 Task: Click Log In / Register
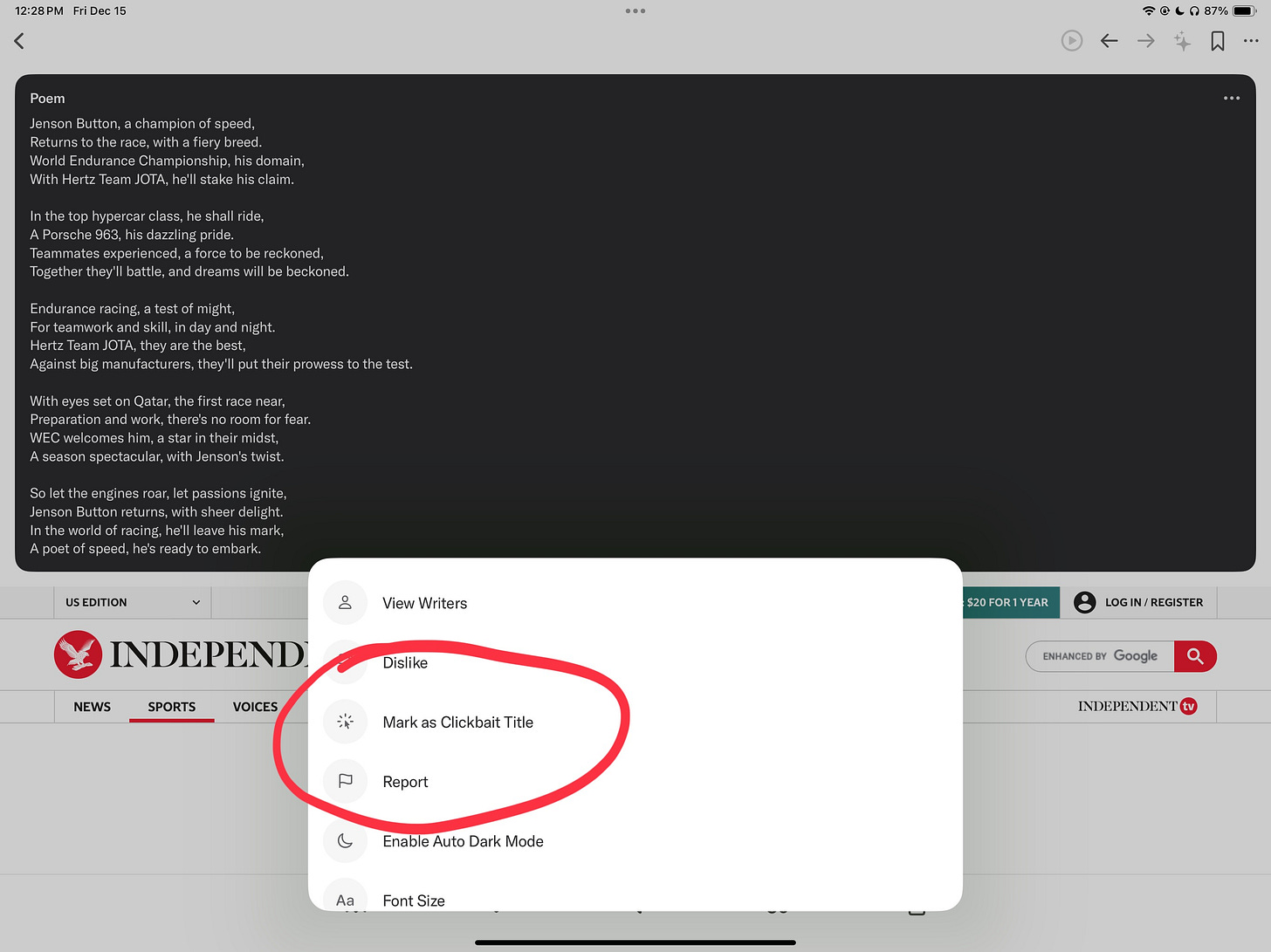click(1154, 602)
